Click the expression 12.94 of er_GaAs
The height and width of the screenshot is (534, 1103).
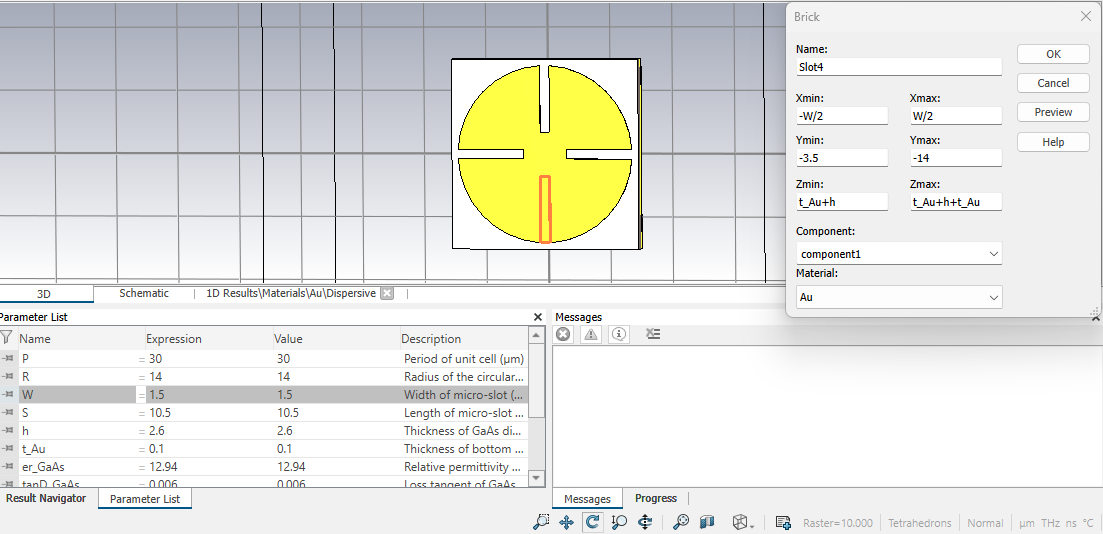[x=162, y=466]
